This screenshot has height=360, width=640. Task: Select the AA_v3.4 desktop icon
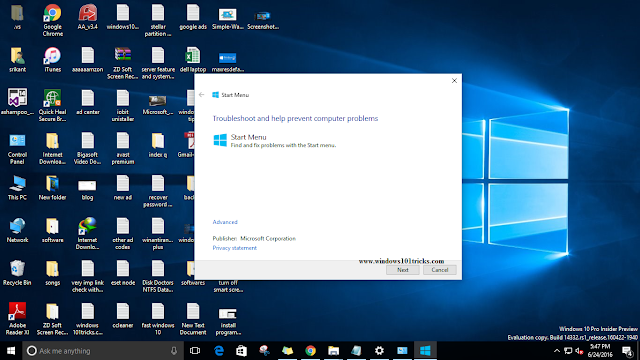click(x=88, y=17)
